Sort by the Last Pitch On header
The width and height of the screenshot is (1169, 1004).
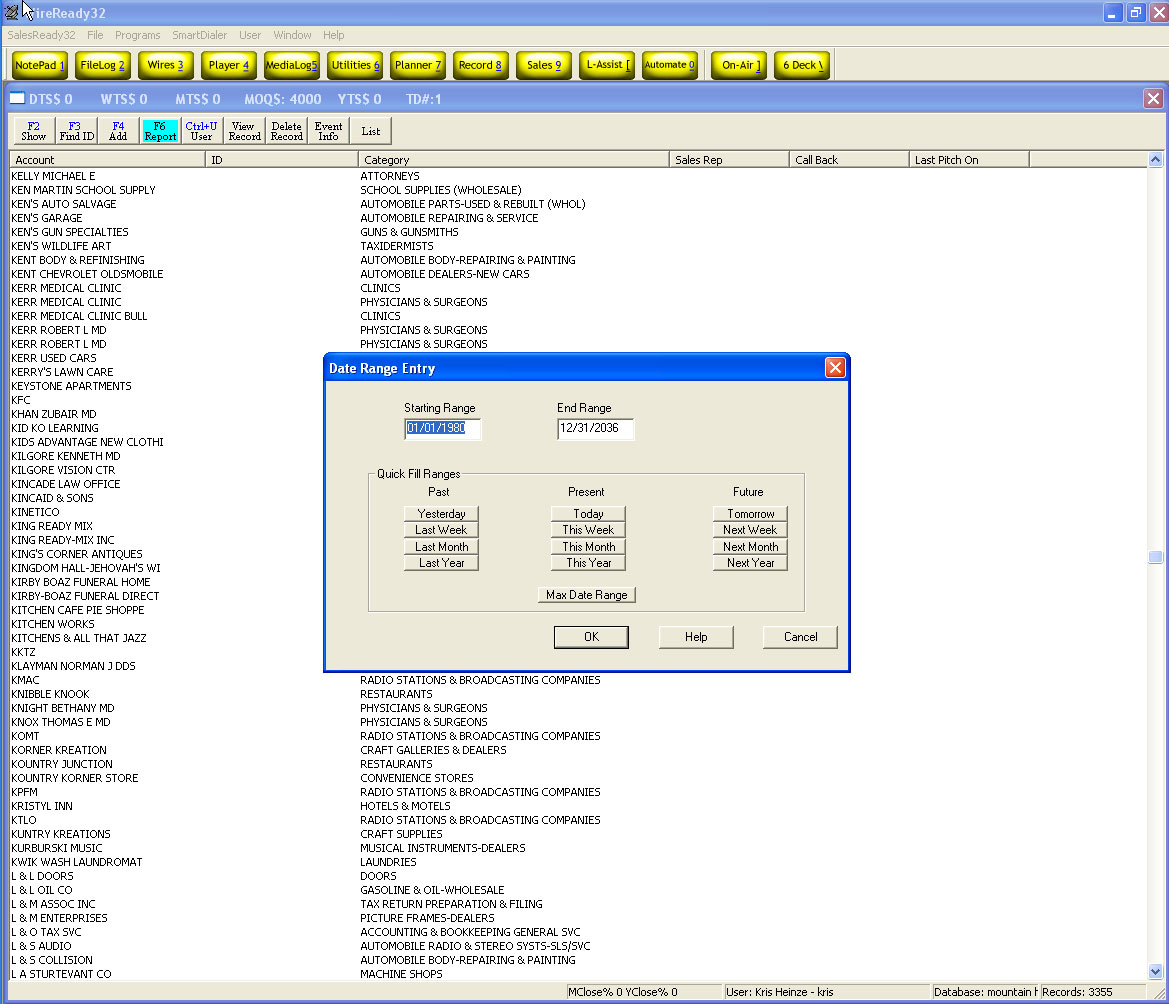[x=969, y=160]
